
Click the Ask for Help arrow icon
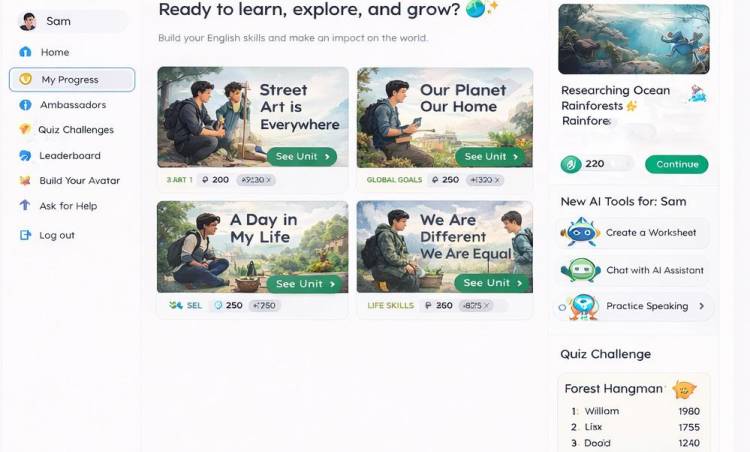point(25,205)
